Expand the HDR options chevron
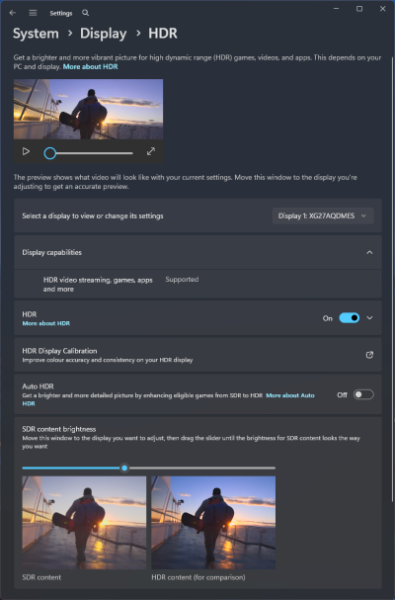The width and height of the screenshot is (395, 600). pyautogui.click(x=369, y=318)
